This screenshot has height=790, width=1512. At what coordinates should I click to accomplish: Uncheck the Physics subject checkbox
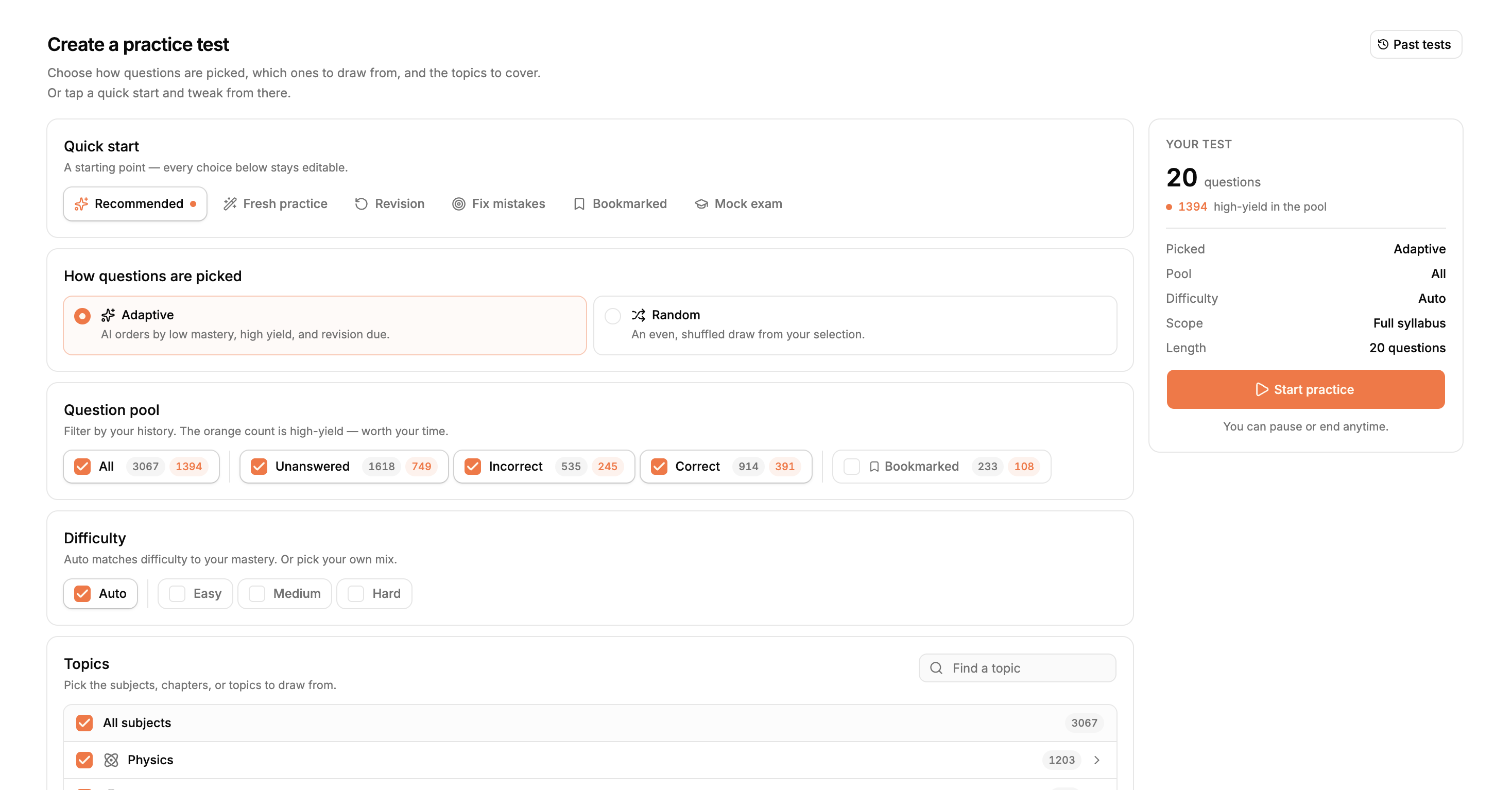point(84,760)
